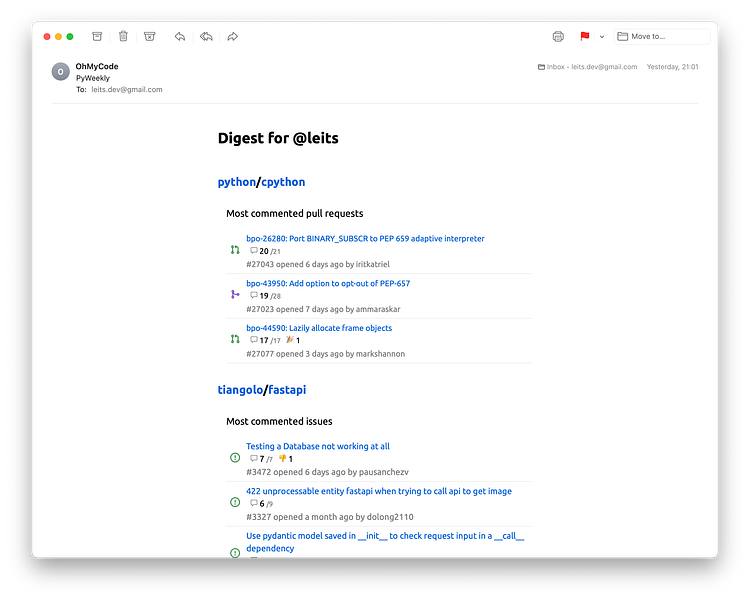
Task: Open the bpo-43950 opt-out of PEP-657 link
Action: click(x=328, y=283)
